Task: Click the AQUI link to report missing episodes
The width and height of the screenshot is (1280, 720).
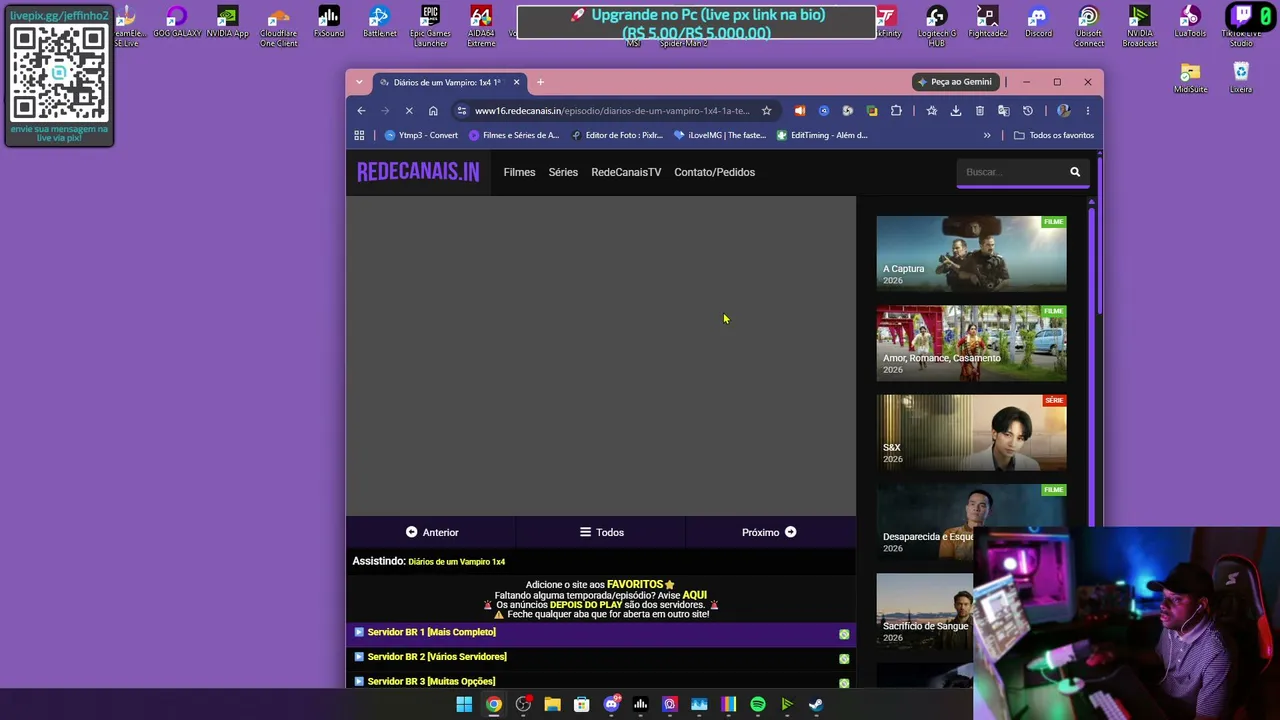Action: point(694,595)
